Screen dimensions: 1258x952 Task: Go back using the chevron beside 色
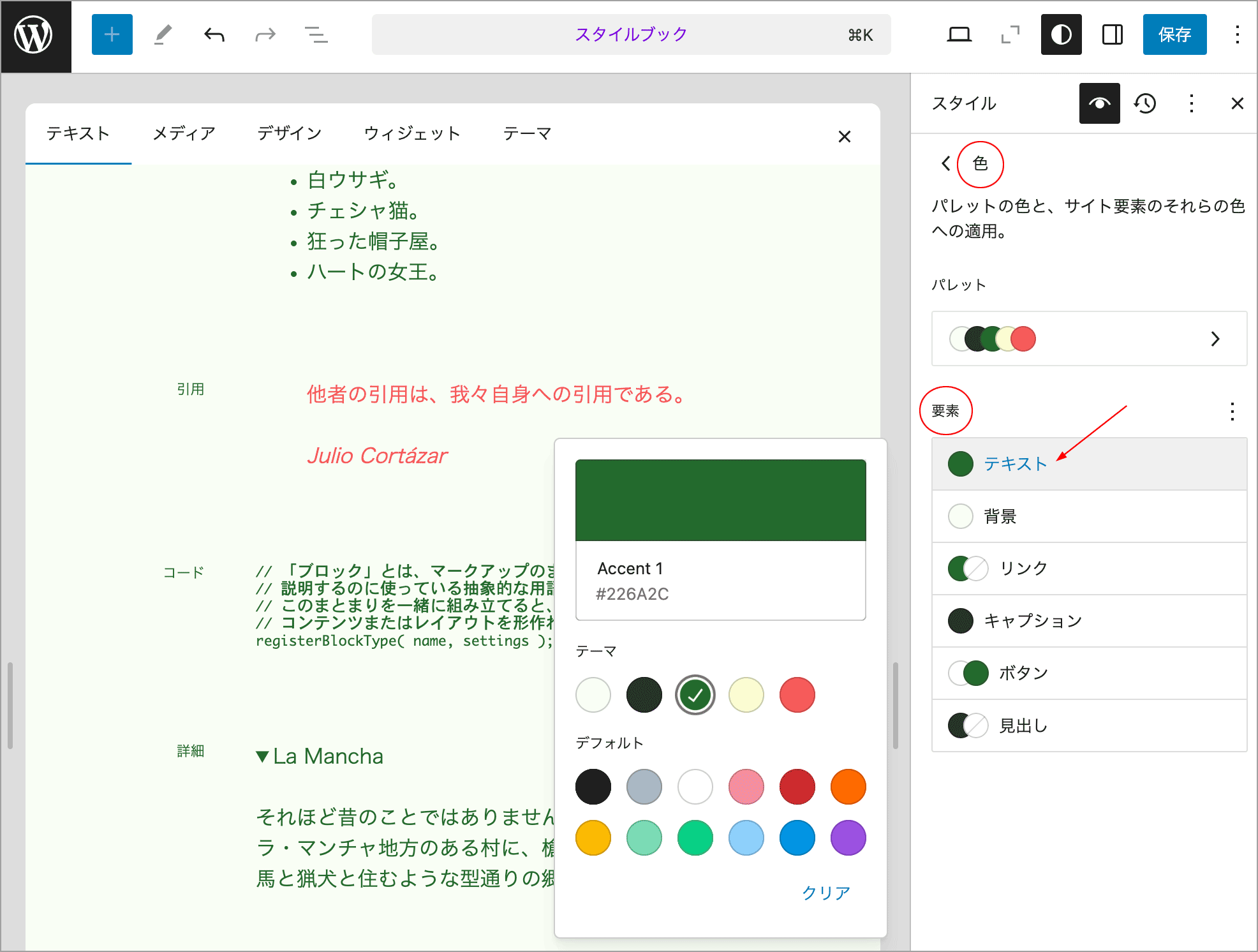946,164
